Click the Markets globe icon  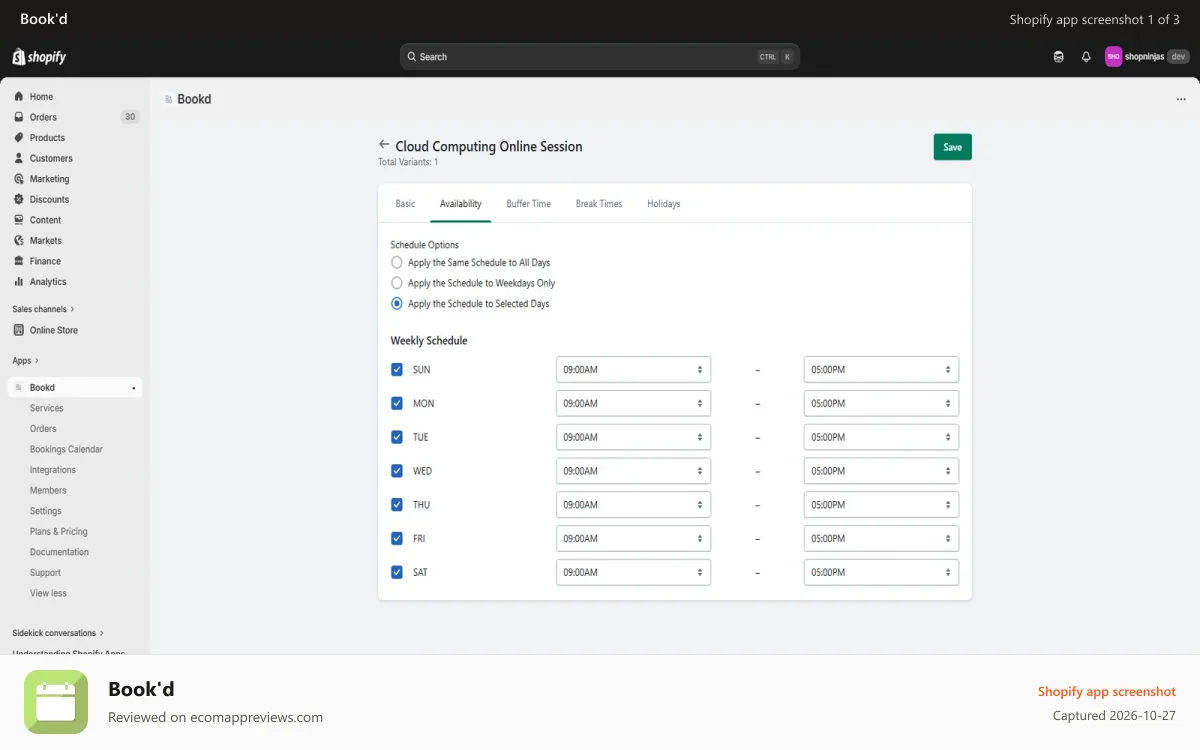point(19,241)
